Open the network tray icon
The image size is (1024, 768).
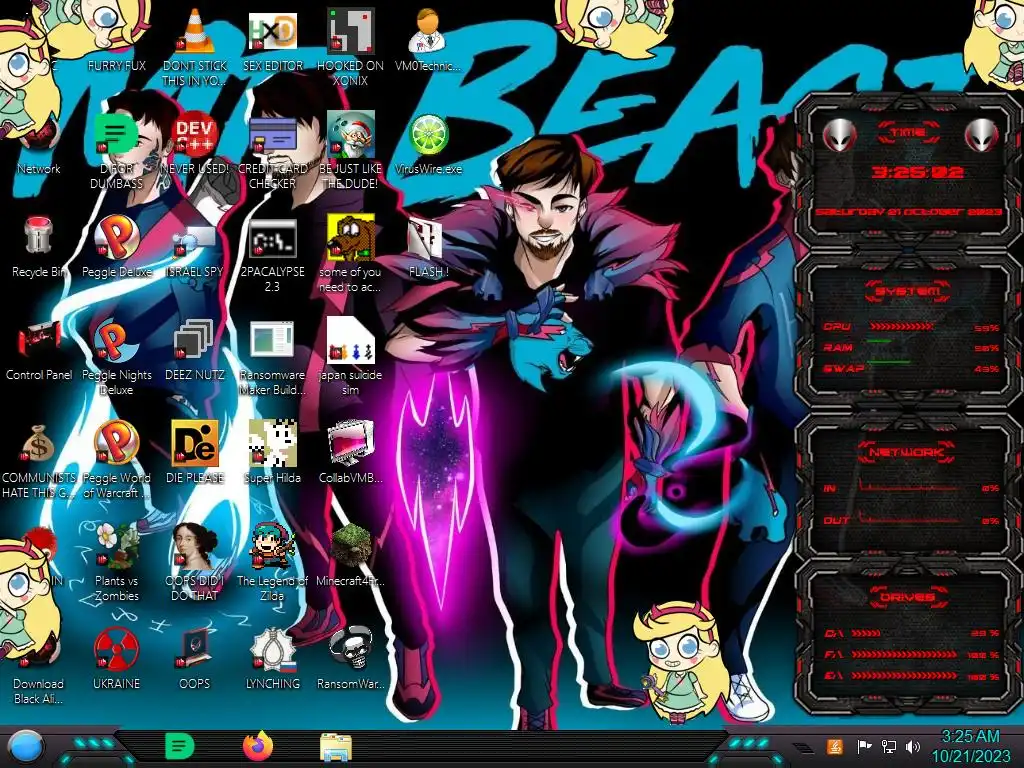pos(888,746)
